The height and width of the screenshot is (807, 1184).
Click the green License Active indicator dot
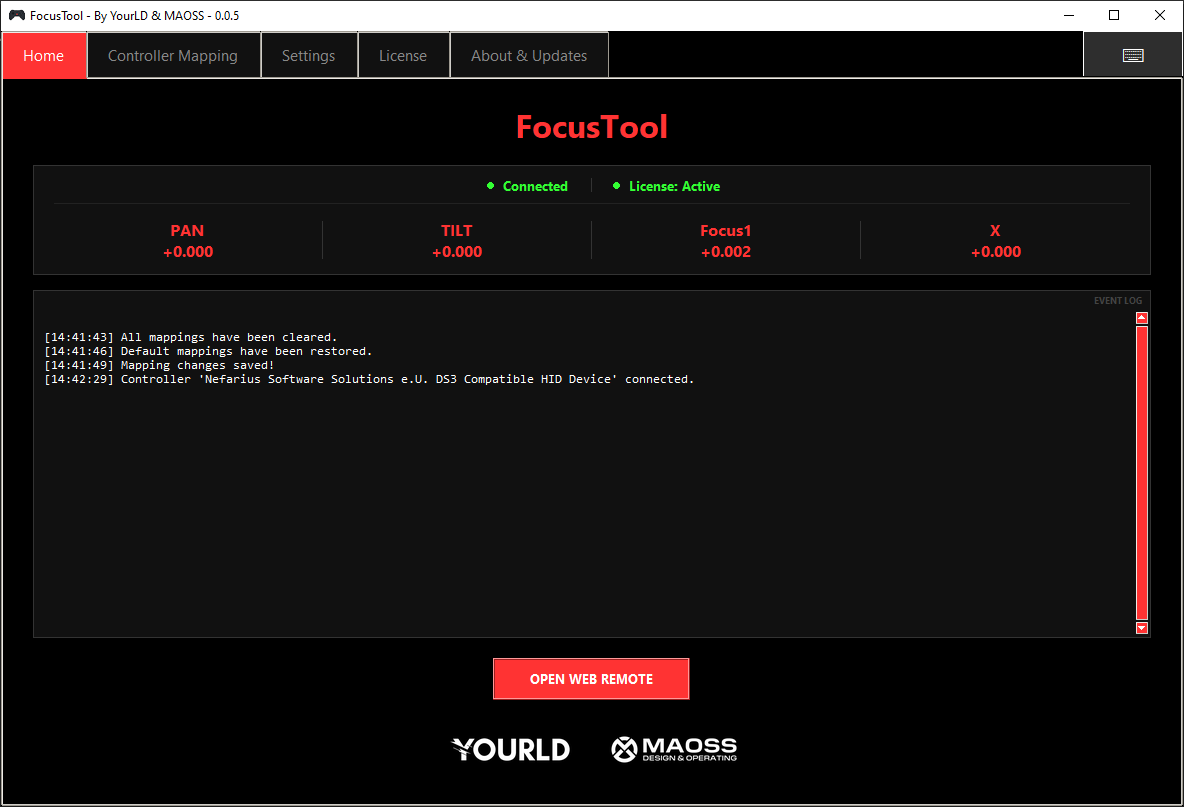616,186
